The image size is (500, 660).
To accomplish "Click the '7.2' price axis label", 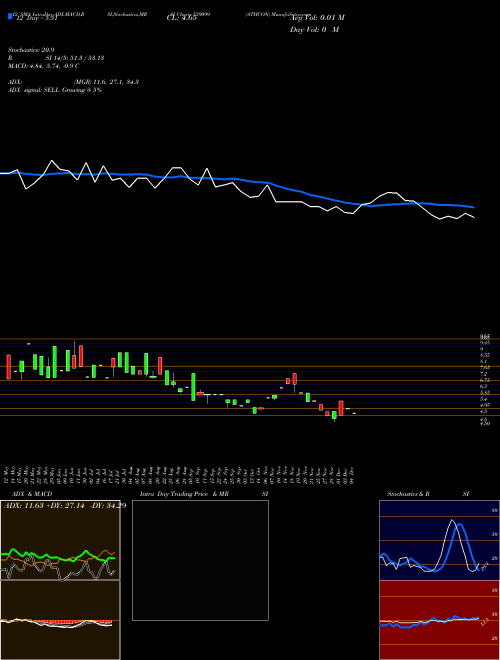I will [484, 374].
